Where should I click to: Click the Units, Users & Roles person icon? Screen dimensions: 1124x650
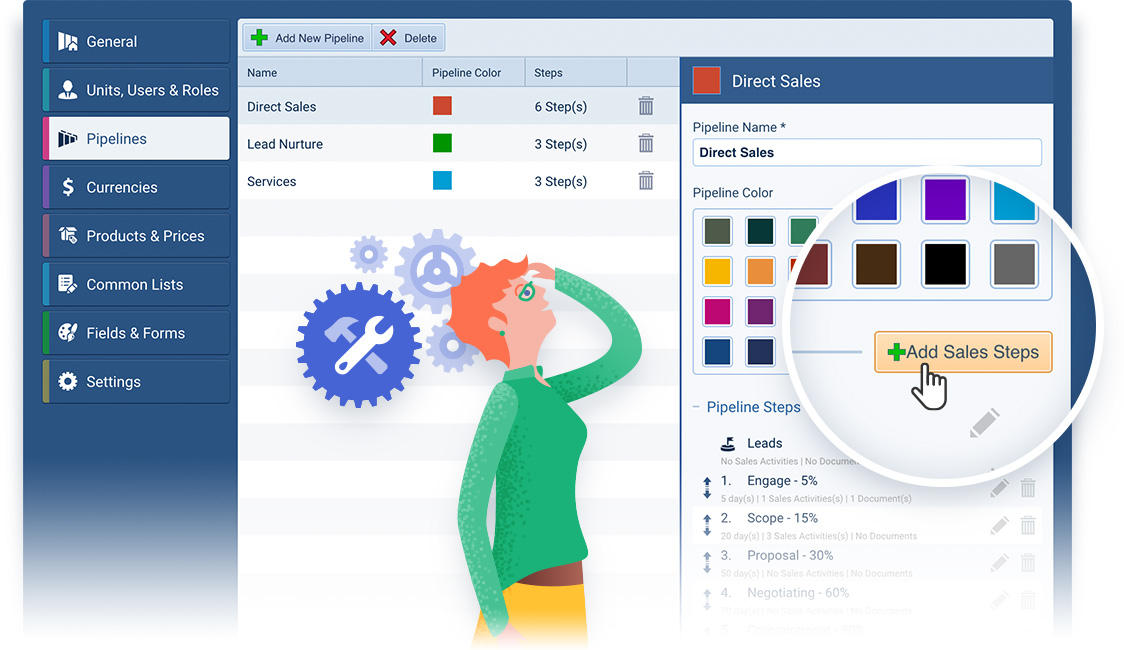click(x=68, y=89)
